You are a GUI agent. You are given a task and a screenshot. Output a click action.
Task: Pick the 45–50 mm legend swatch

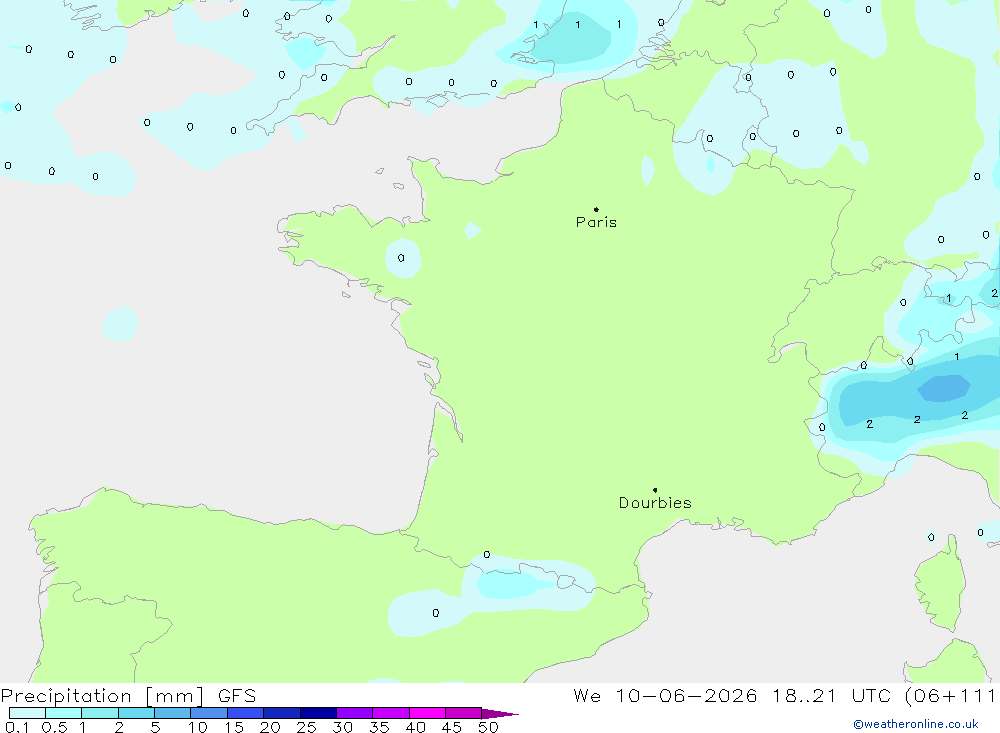pos(464,713)
